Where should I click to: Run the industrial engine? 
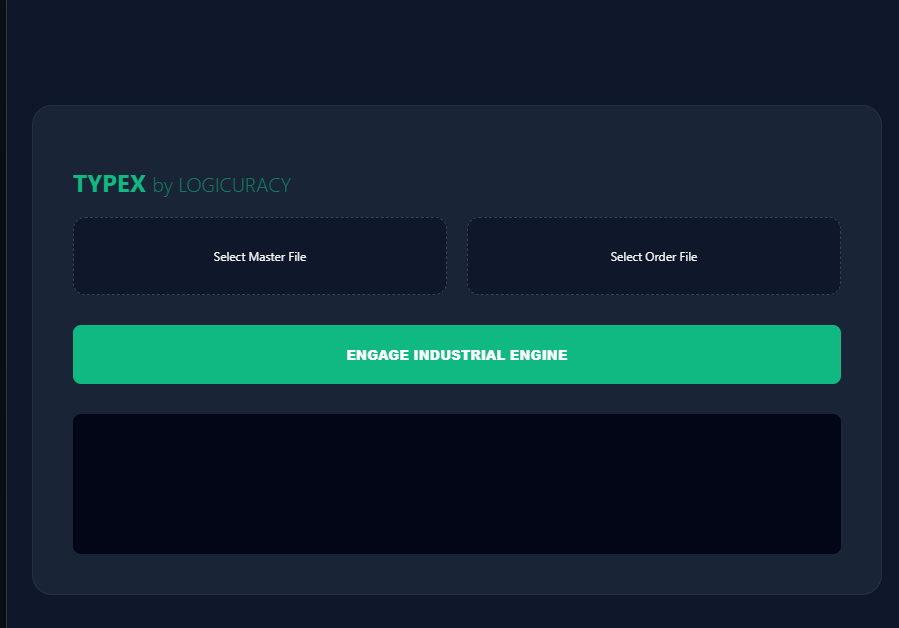tap(456, 354)
